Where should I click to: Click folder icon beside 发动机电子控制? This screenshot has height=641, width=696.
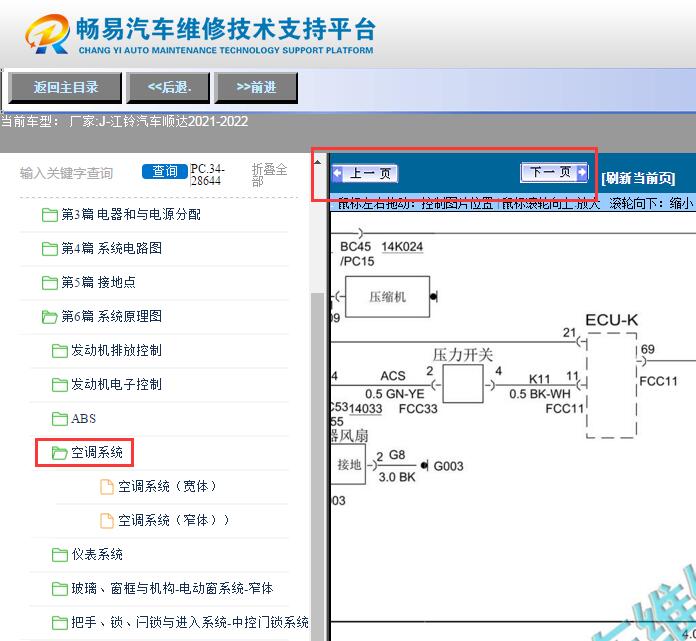pos(59,385)
